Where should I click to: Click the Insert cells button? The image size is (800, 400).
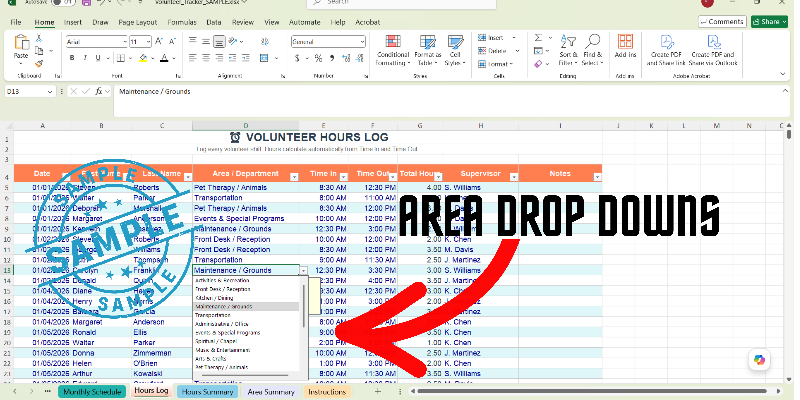498,38
